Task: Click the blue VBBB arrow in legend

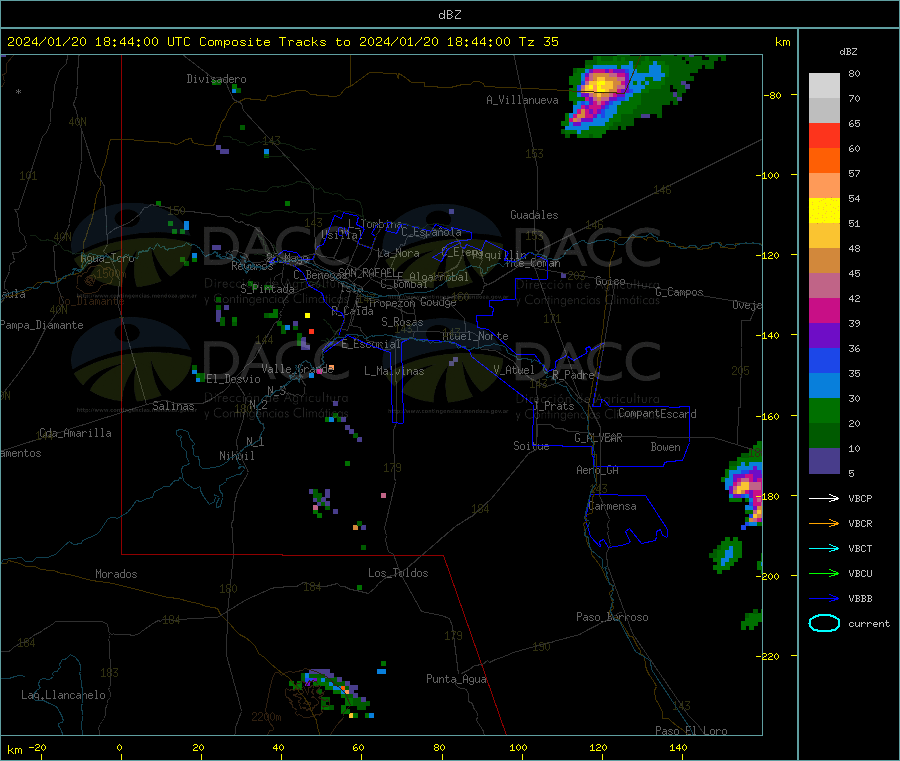Action: 824,599
